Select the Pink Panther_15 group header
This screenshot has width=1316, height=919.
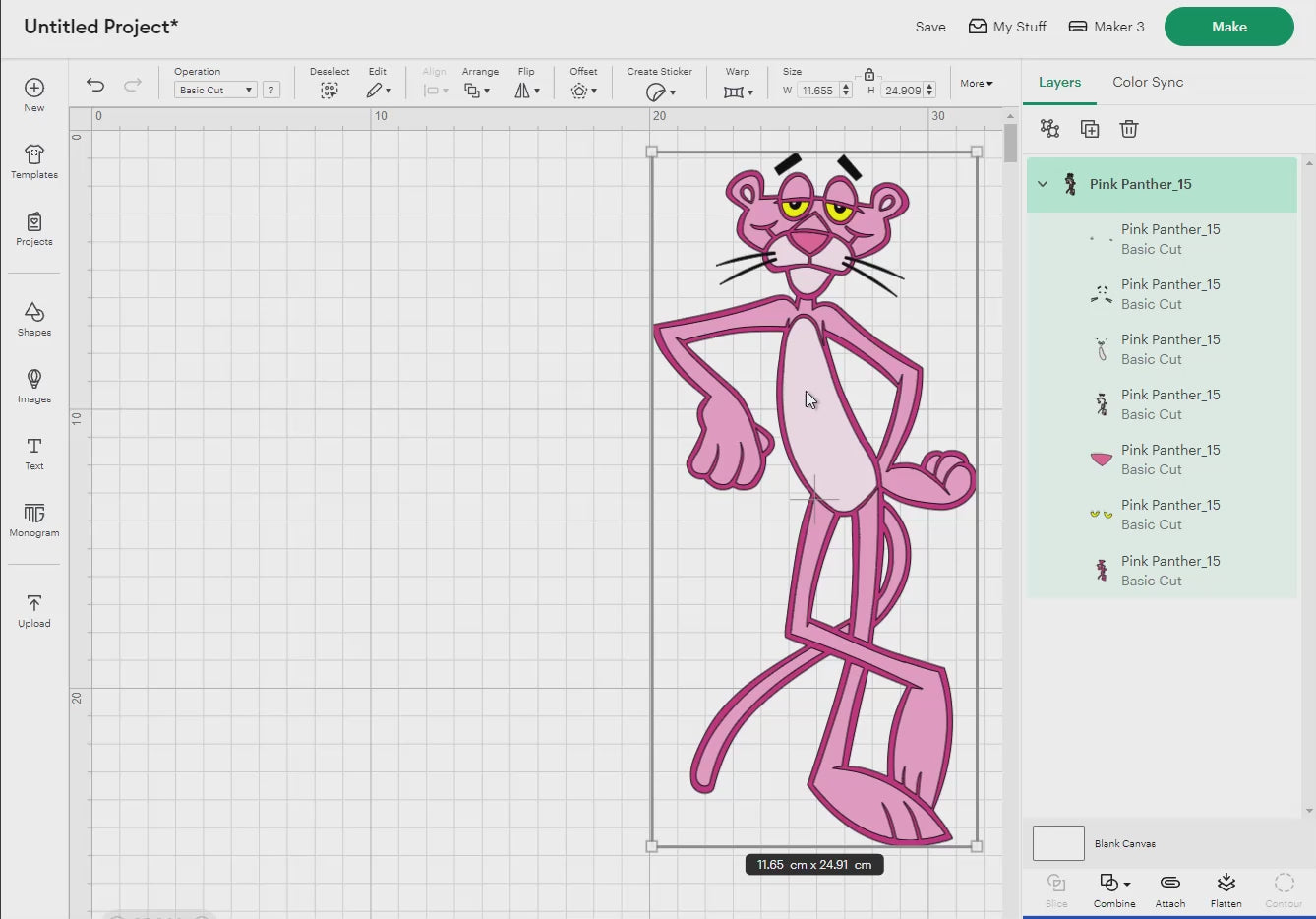[1162, 185]
